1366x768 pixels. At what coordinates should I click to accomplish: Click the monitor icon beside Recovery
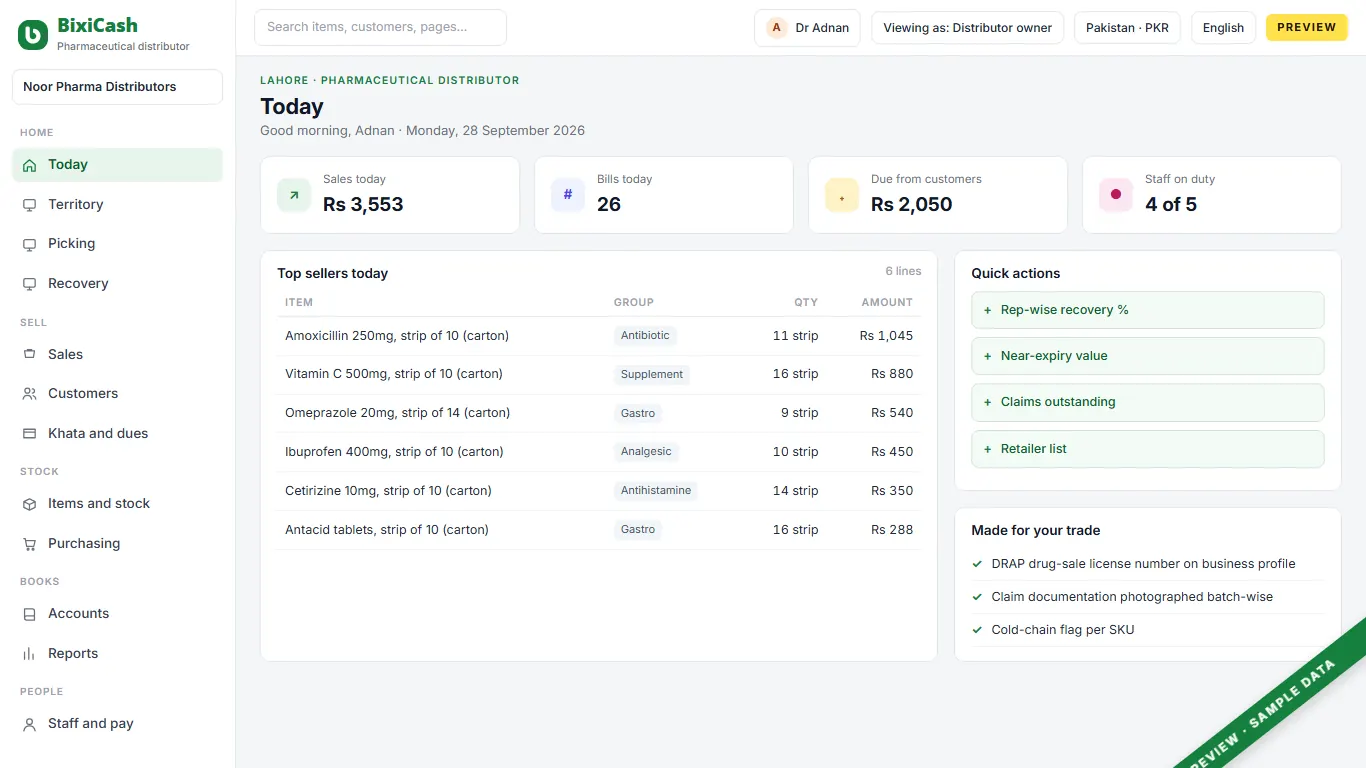point(29,284)
